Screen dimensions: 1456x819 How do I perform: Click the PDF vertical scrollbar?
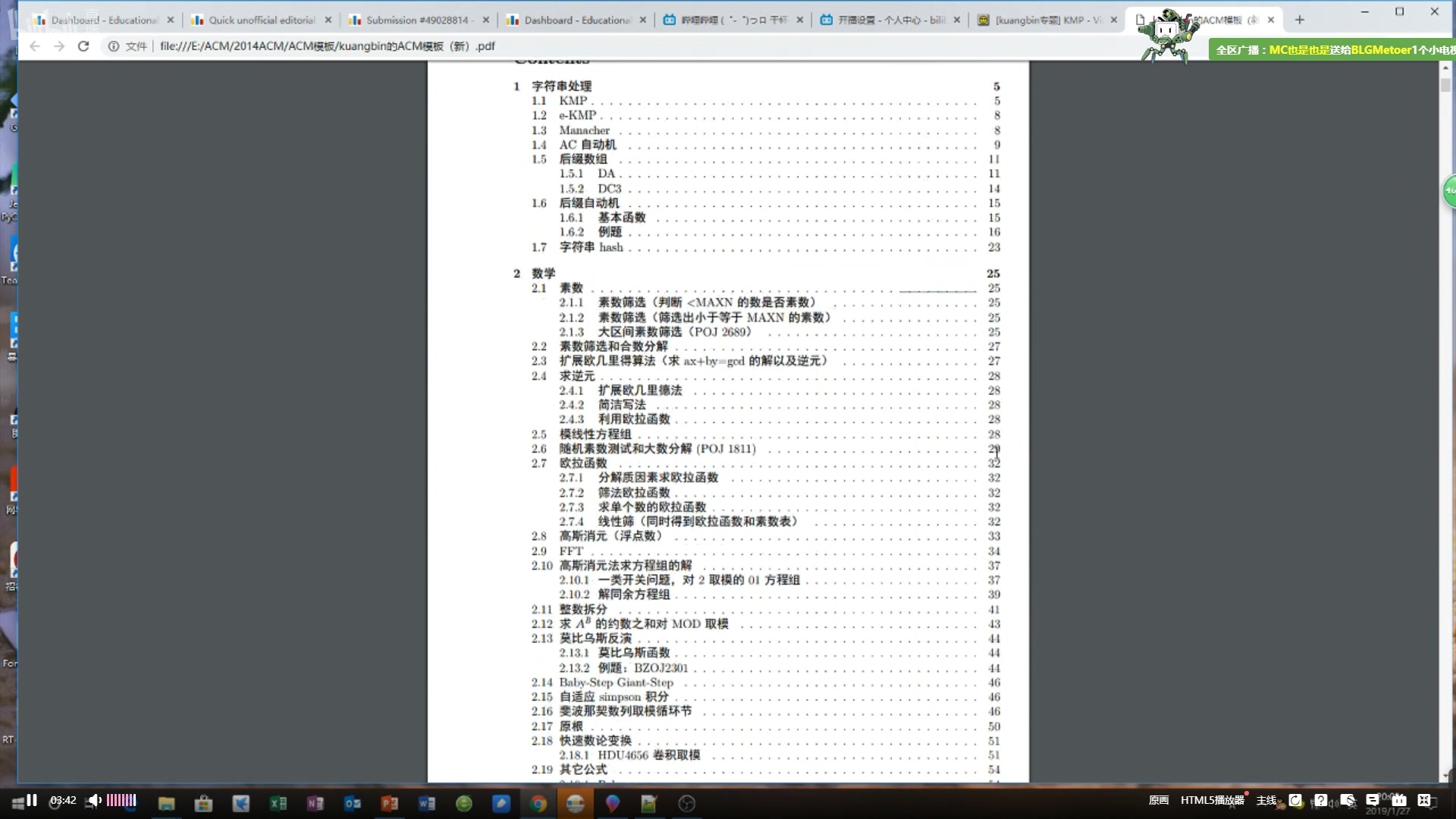point(1445,83)
